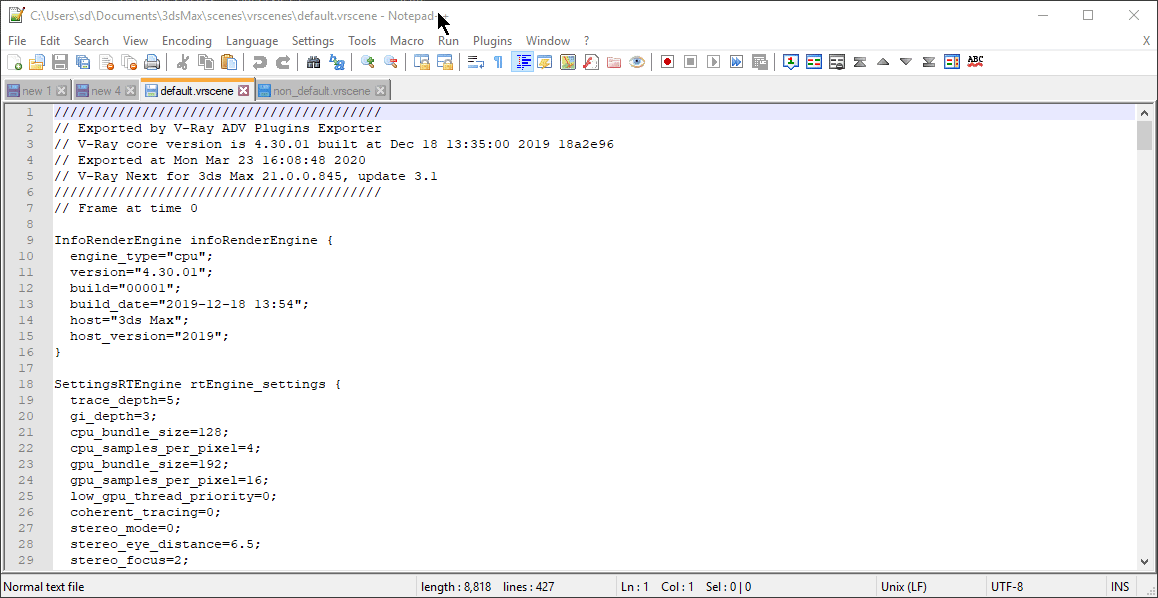Close the non_default.vrscene tab

click(380, 91)
